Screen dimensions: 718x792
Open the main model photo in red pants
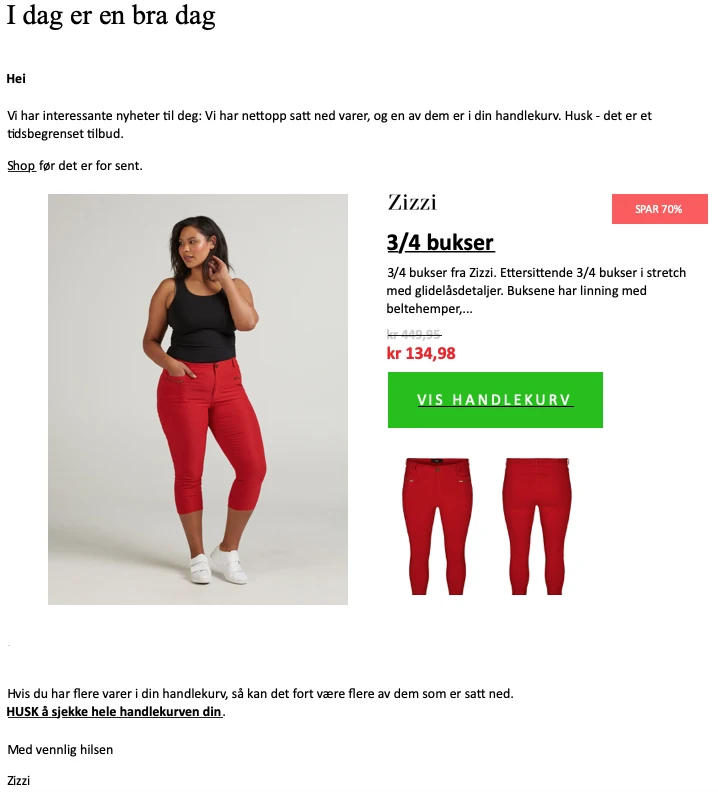pyautogui.click(x=198, y=399)
